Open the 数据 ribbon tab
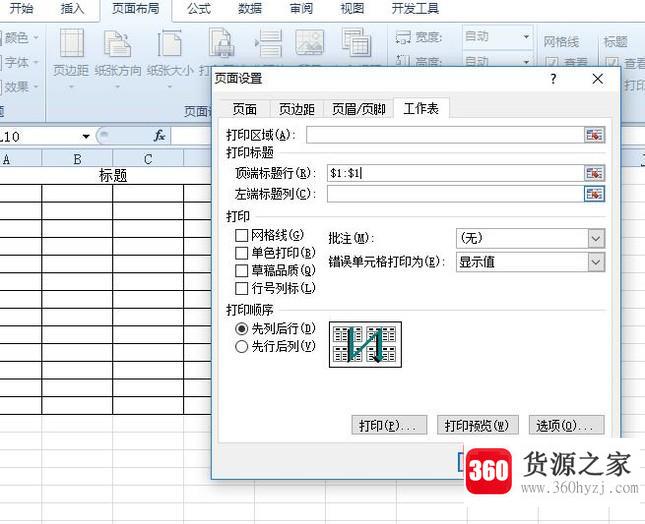645x524 pixels. pyautogui.click(x=250, y=8)
